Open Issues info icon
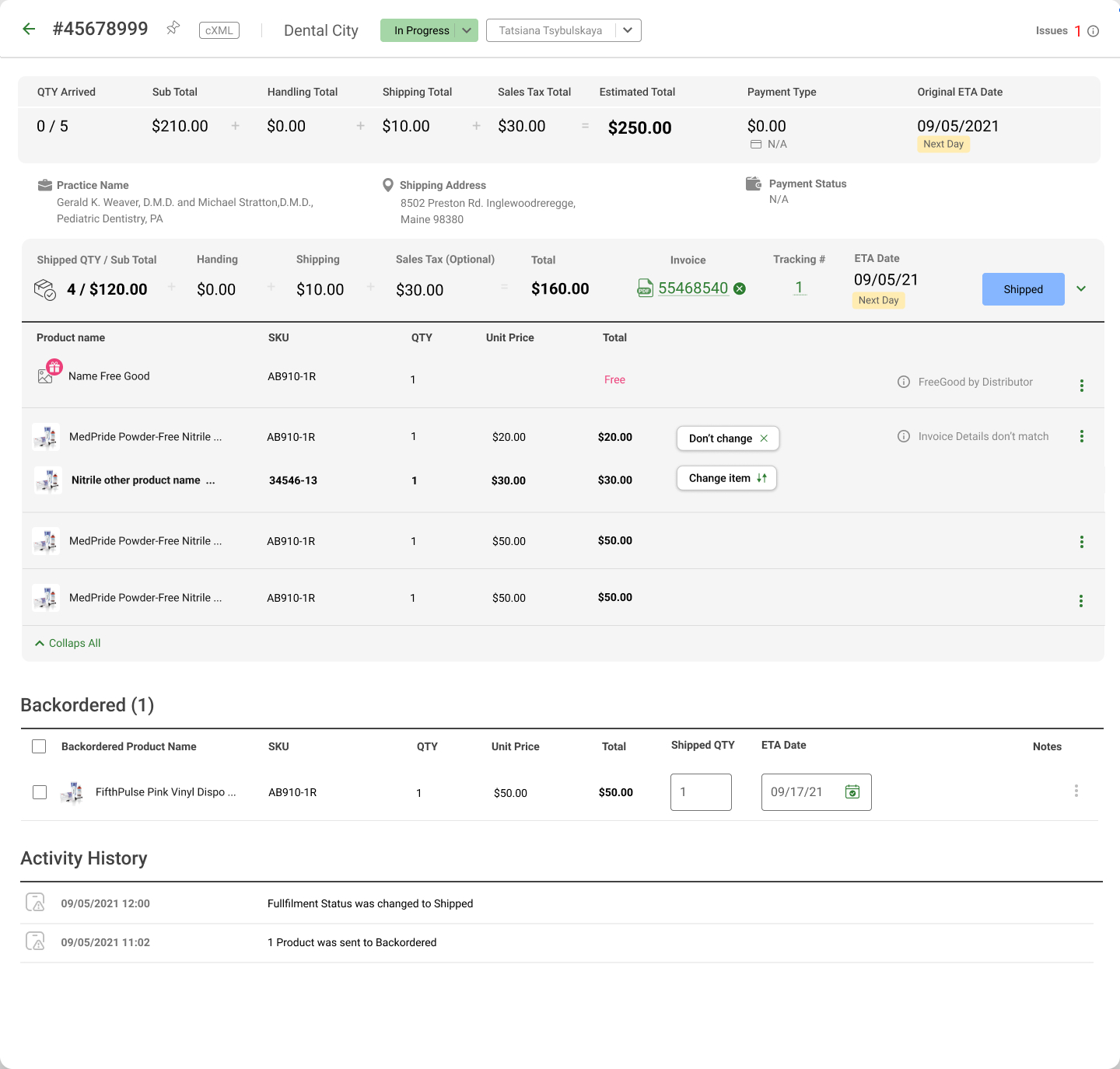 (x=1093, y=31)
